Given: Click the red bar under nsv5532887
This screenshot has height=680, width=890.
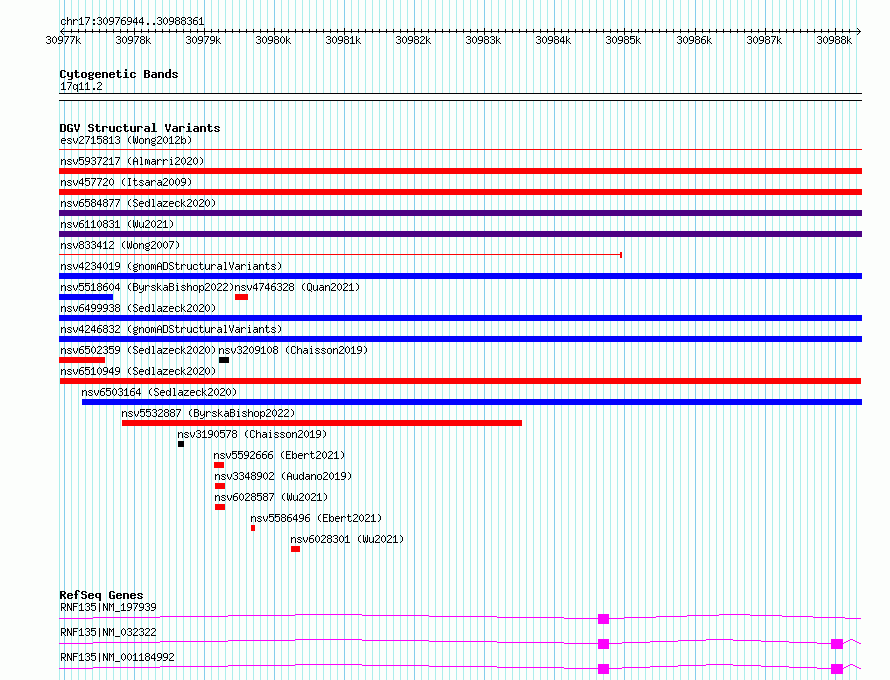Looking at the screenshot, I should click(322, 423).
